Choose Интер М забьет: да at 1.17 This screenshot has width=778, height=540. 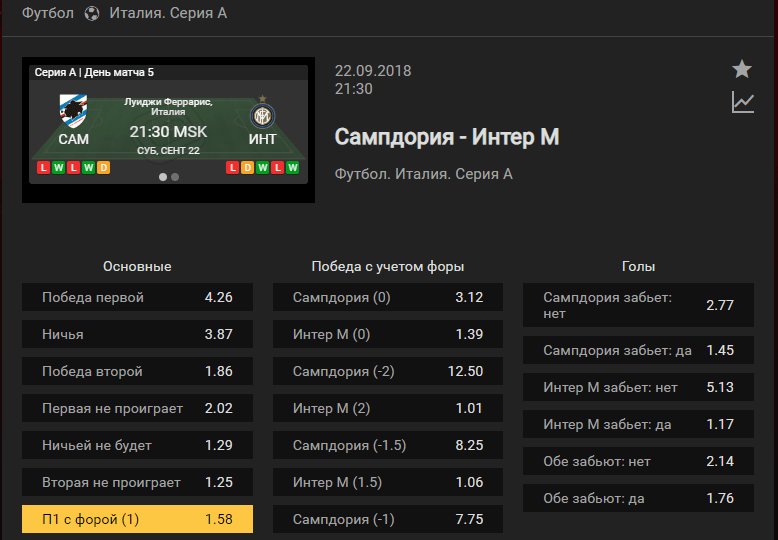[639, 424]
